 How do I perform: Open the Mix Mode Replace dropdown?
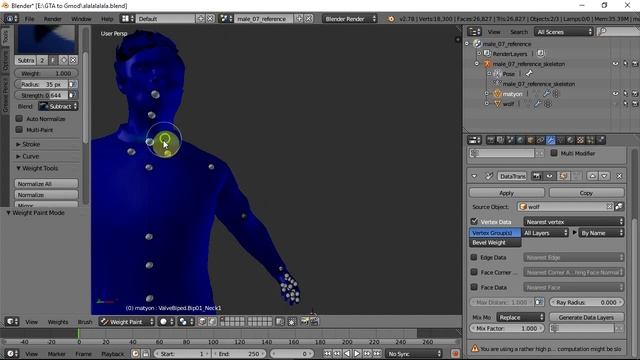pos(520,317)
